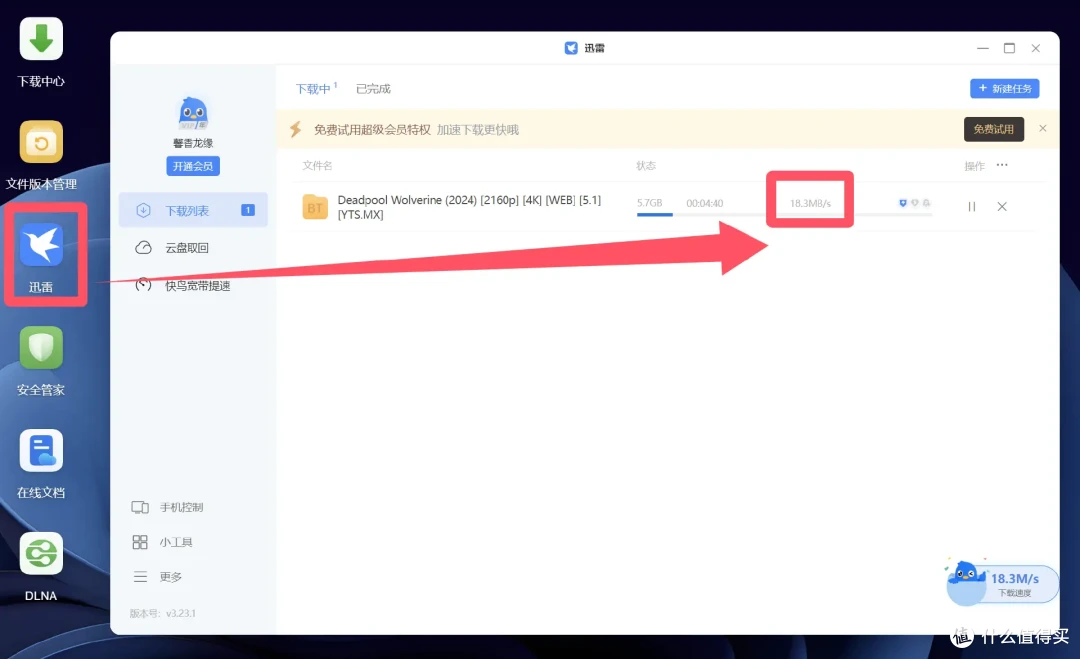Click the 00:04:40 remaining time
This screenshot has height=659, width=1080.
tap(705, 203)
